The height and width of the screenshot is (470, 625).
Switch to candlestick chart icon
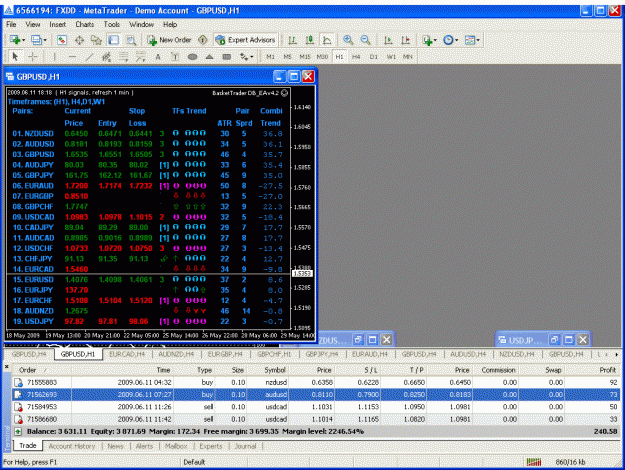click(x=310, y=40)
